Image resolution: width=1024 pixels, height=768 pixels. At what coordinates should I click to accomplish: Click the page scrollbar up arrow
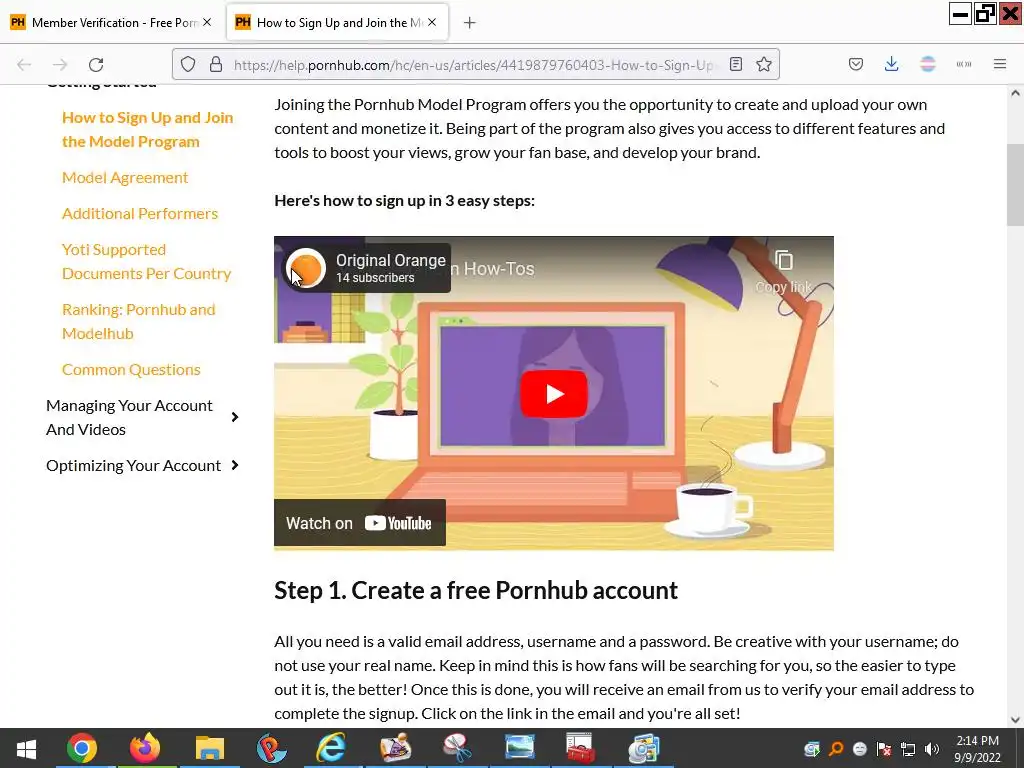(x=1015, y=93)
